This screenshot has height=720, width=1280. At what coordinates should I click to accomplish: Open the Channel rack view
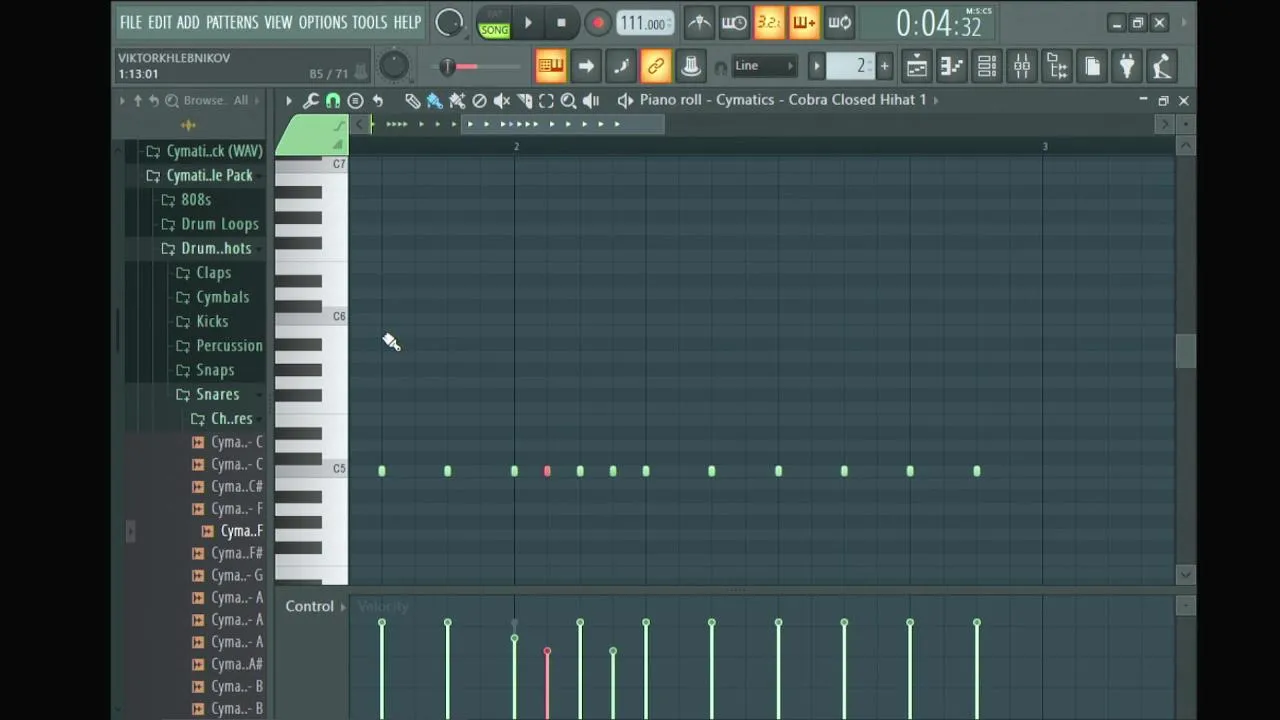click(986, 67)
